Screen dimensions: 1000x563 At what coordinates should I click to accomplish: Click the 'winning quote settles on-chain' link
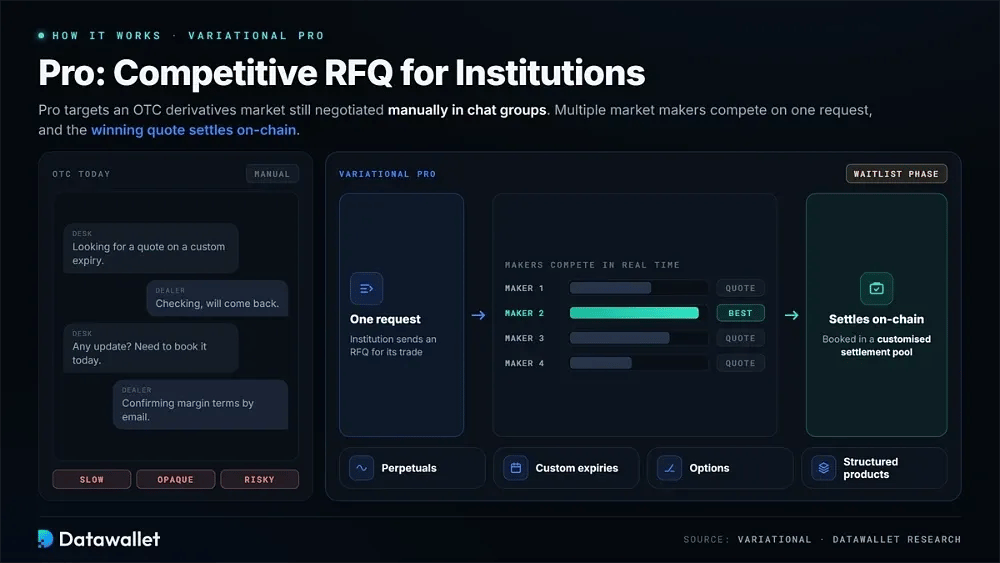[193, 130]
